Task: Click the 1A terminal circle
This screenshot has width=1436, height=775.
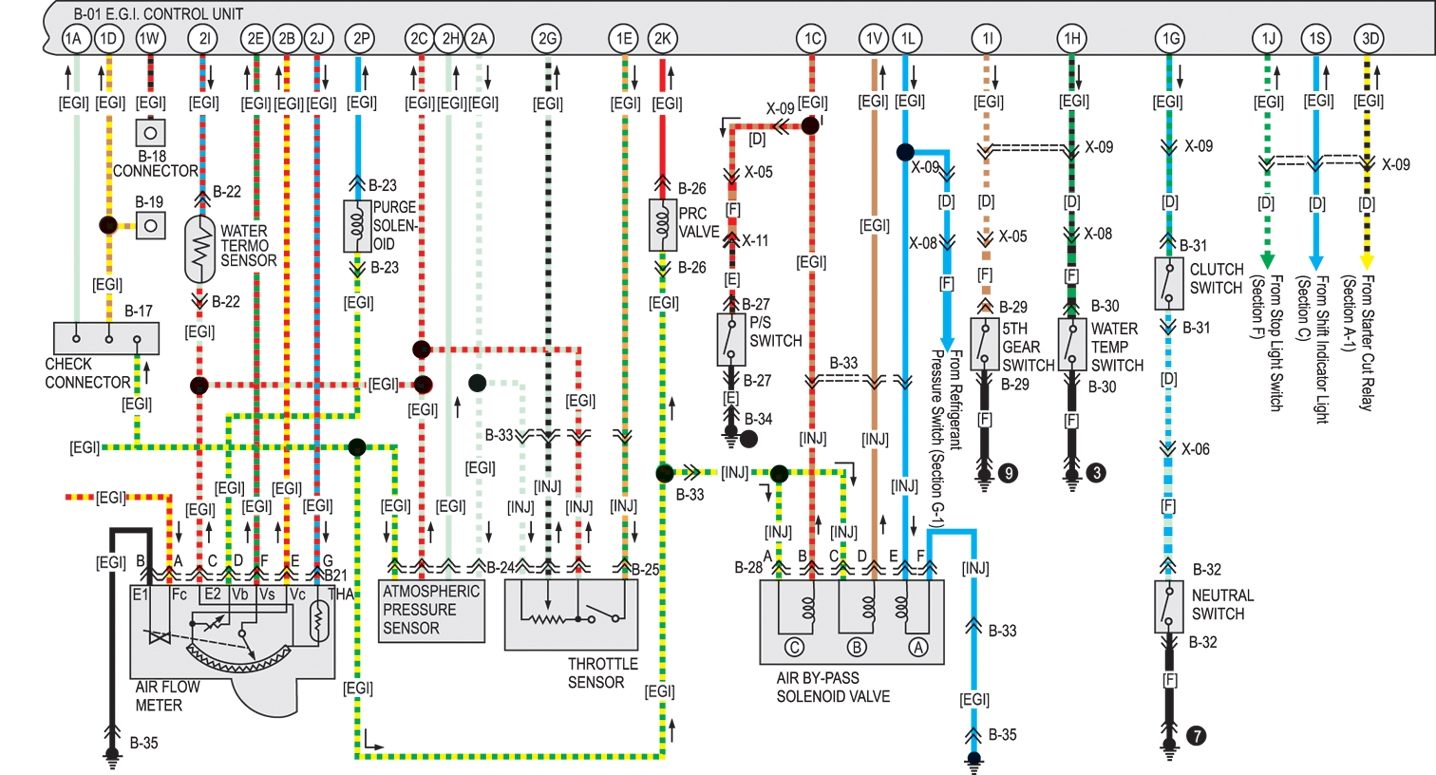Action: point(73,39)
